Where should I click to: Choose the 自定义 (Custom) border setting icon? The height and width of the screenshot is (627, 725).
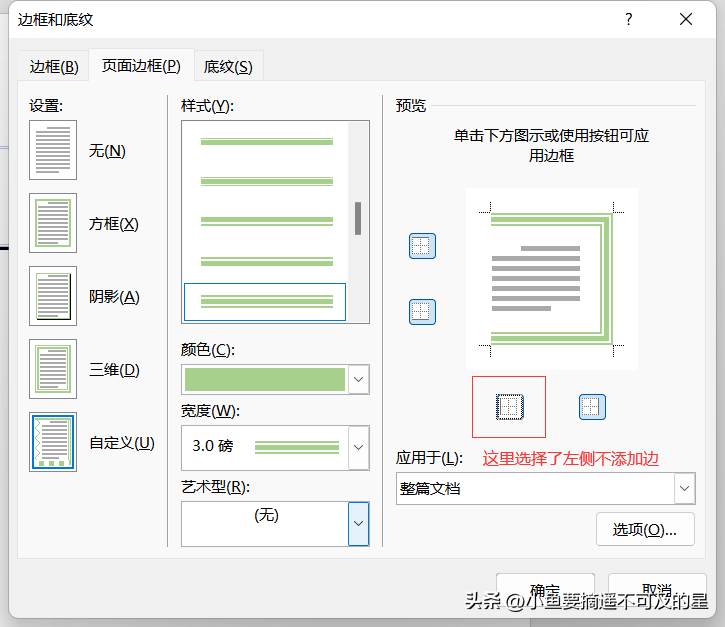(53, 442)
